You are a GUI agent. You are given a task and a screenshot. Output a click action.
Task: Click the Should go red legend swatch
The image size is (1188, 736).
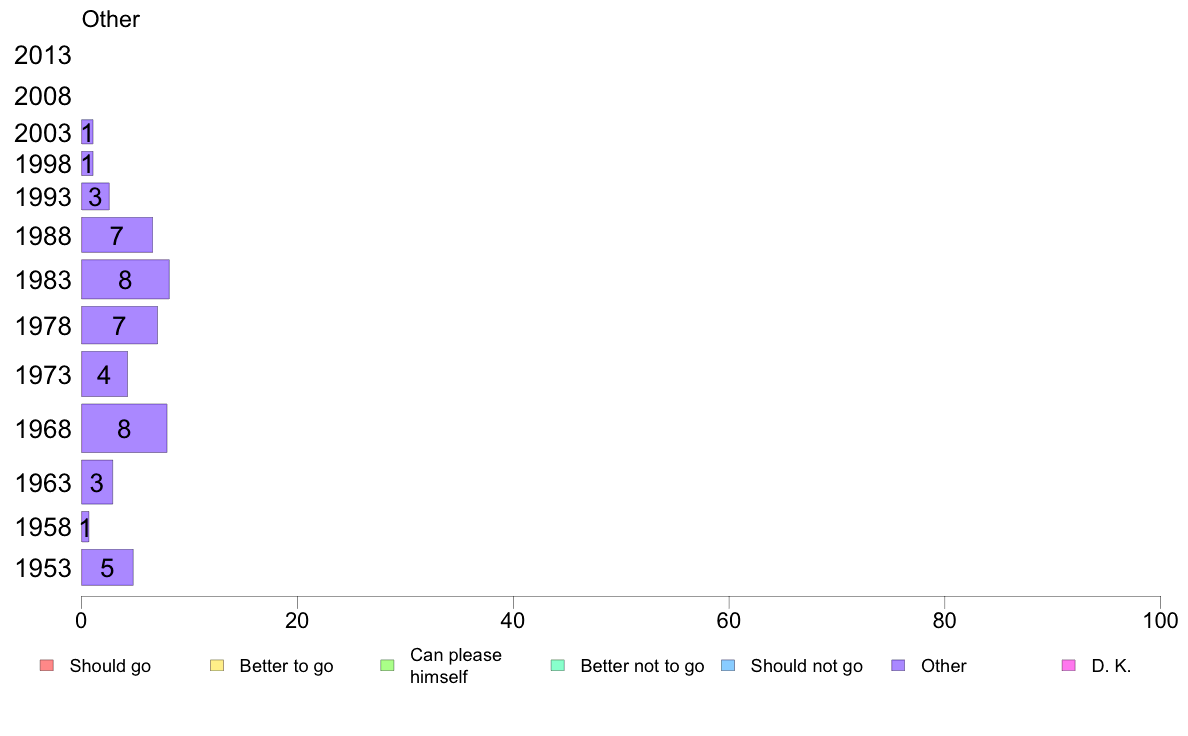[x=47, y=666]
